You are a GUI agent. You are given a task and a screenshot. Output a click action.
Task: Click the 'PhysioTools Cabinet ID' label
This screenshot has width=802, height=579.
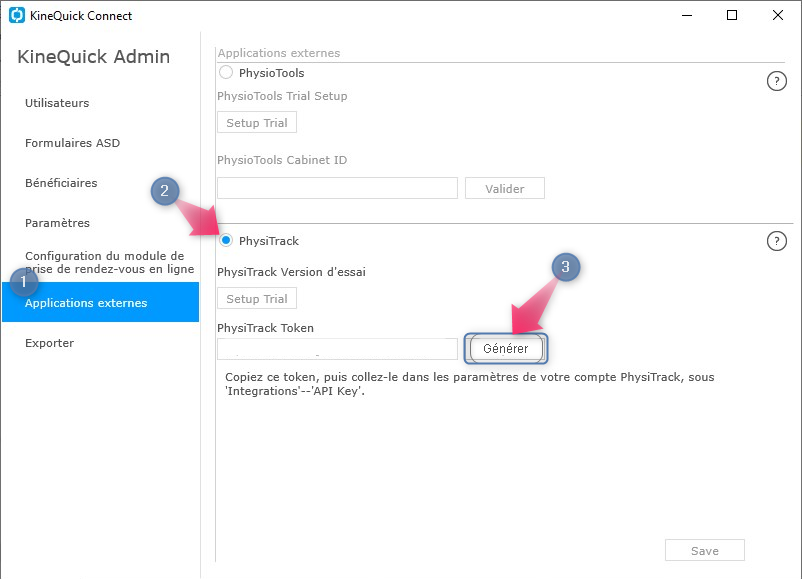click(282, 160)
